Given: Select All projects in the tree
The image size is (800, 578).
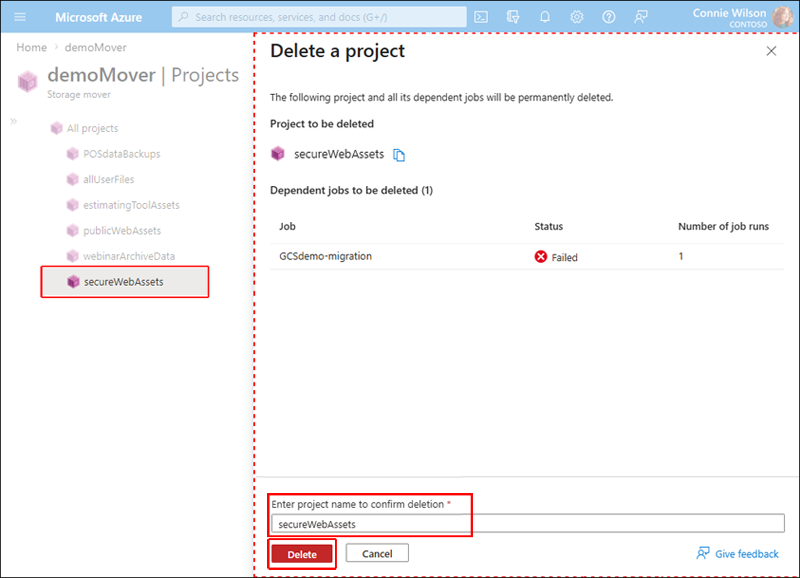Looking at the screenshot, I should point(92,128).
